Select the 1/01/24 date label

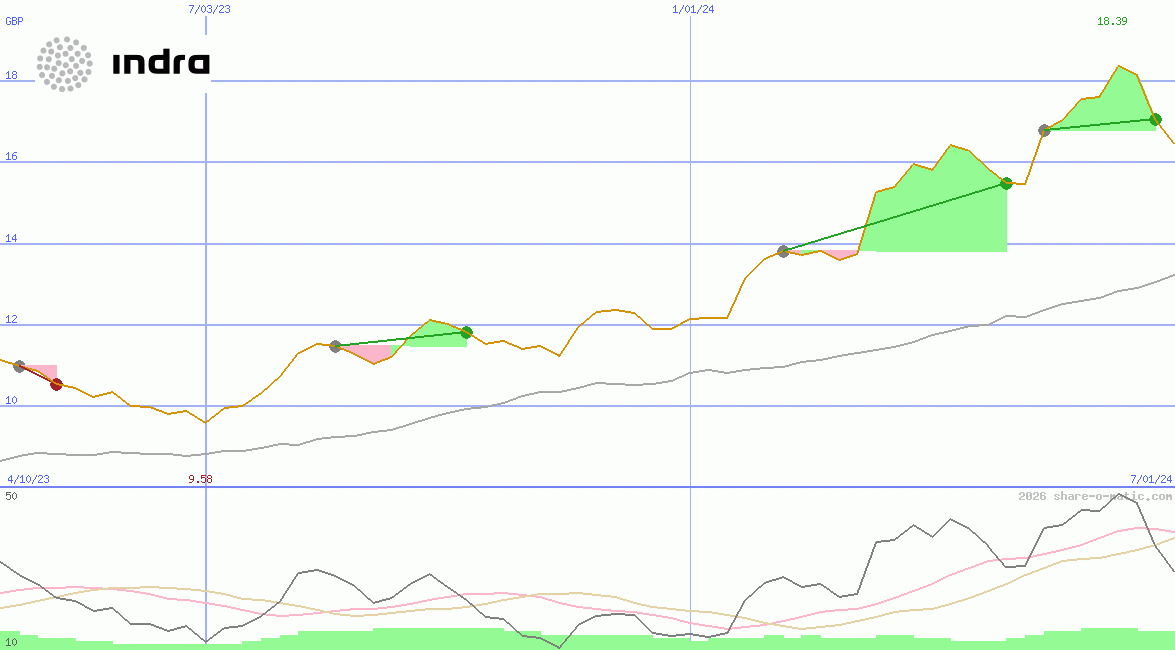coord(693,9)
